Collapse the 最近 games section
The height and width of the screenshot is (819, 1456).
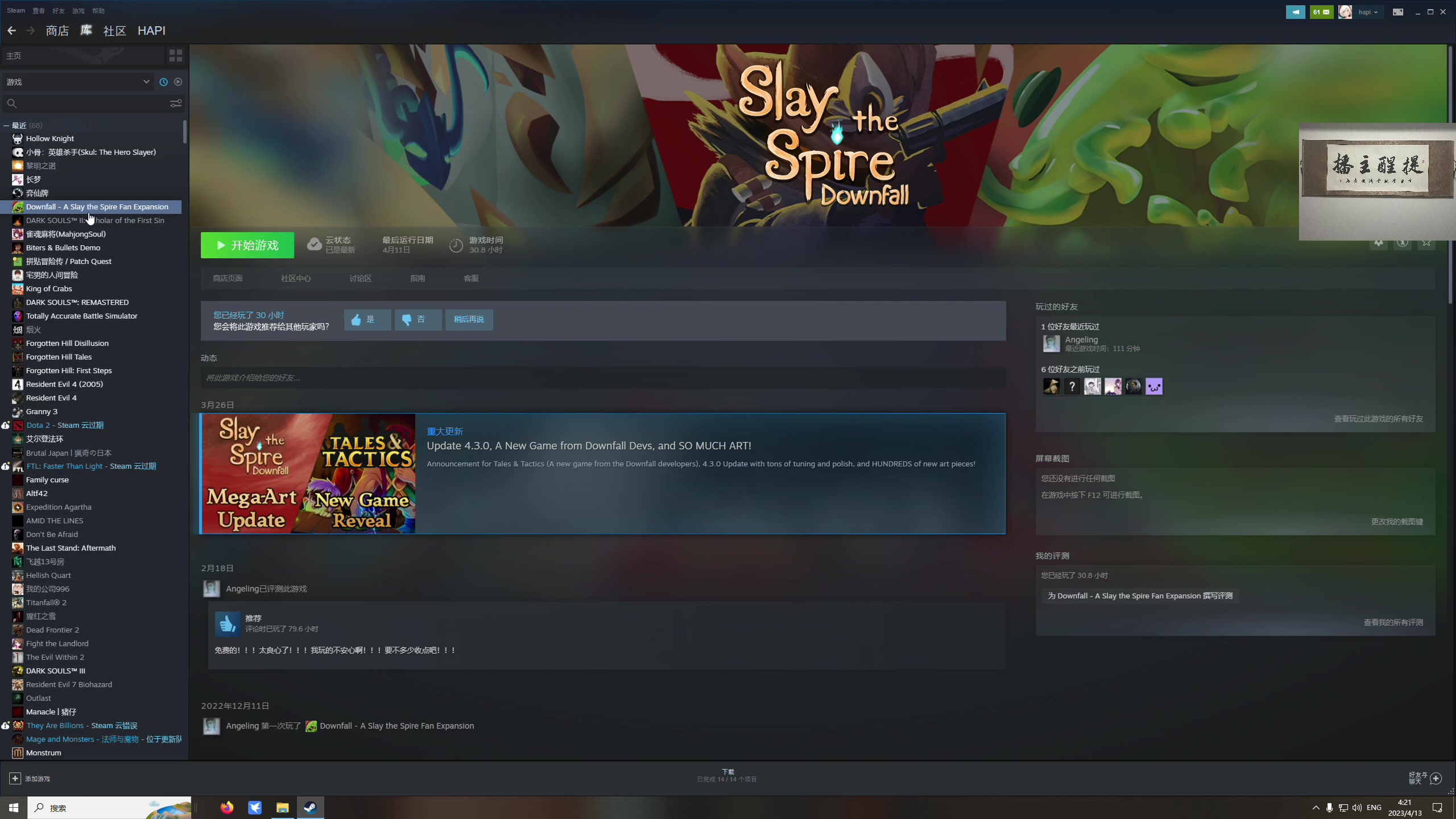(6, 125)
